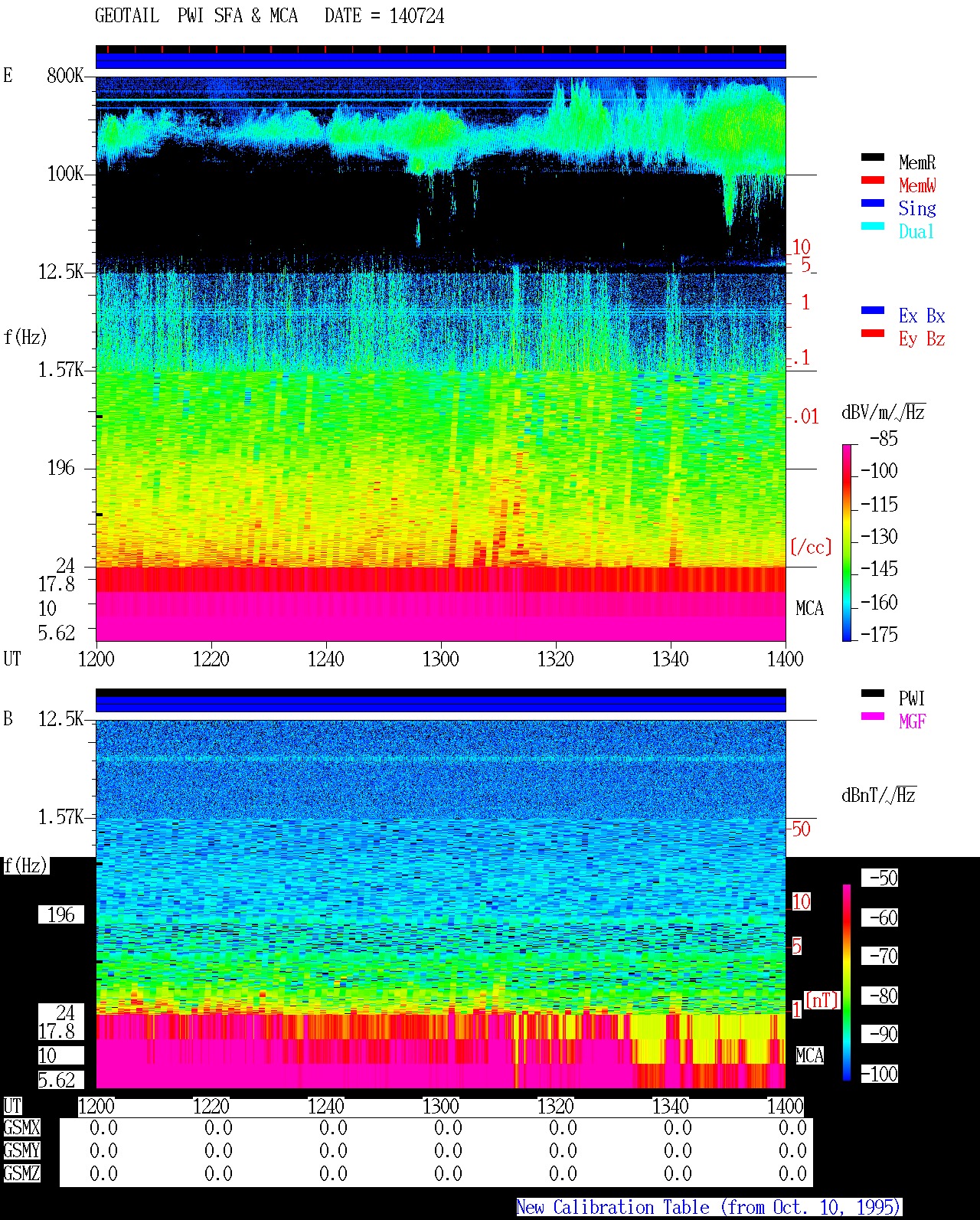
Task: Click the red .01 density scale label
Action: click(805, 417)
